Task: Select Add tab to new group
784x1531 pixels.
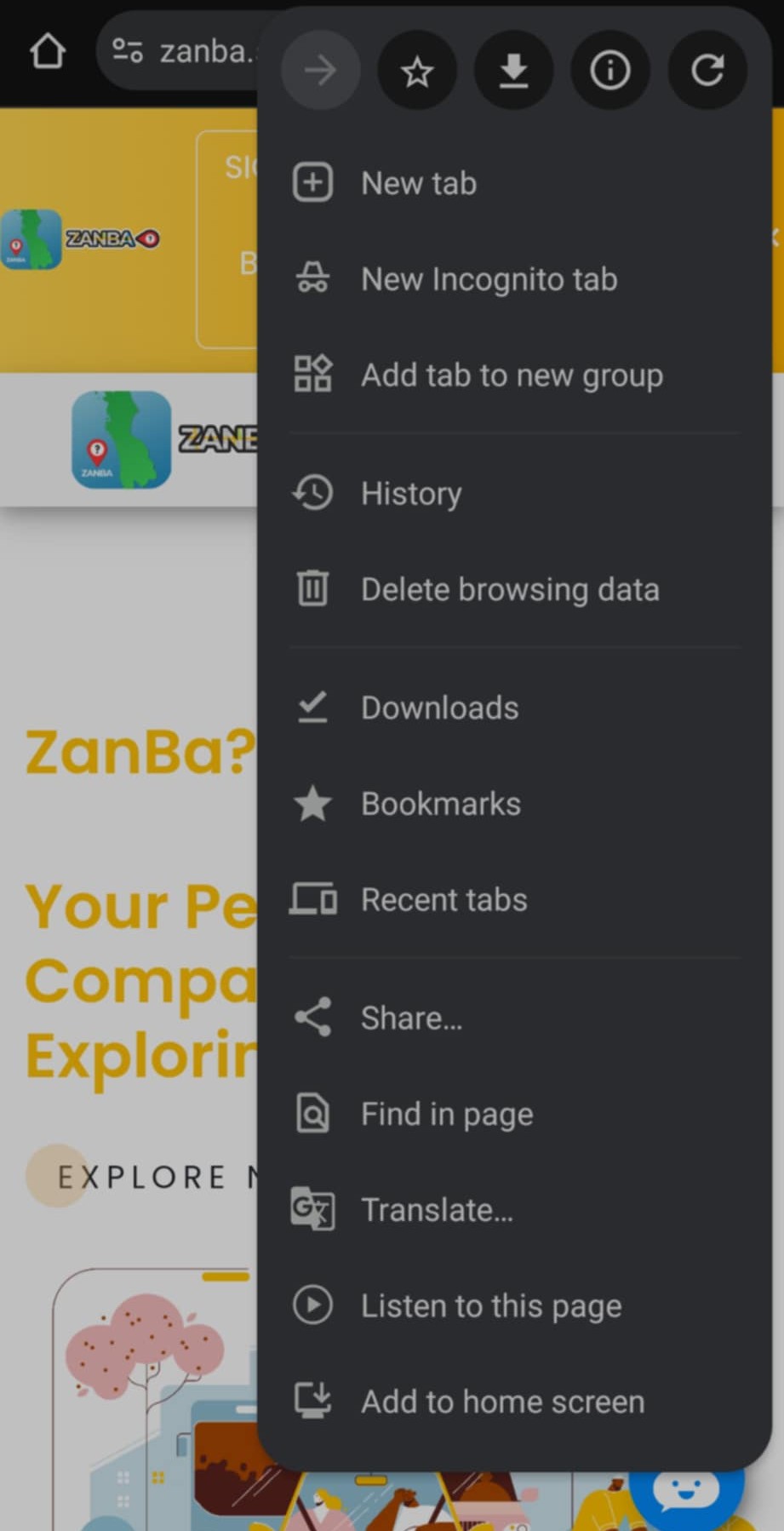Action: (511, 376)
